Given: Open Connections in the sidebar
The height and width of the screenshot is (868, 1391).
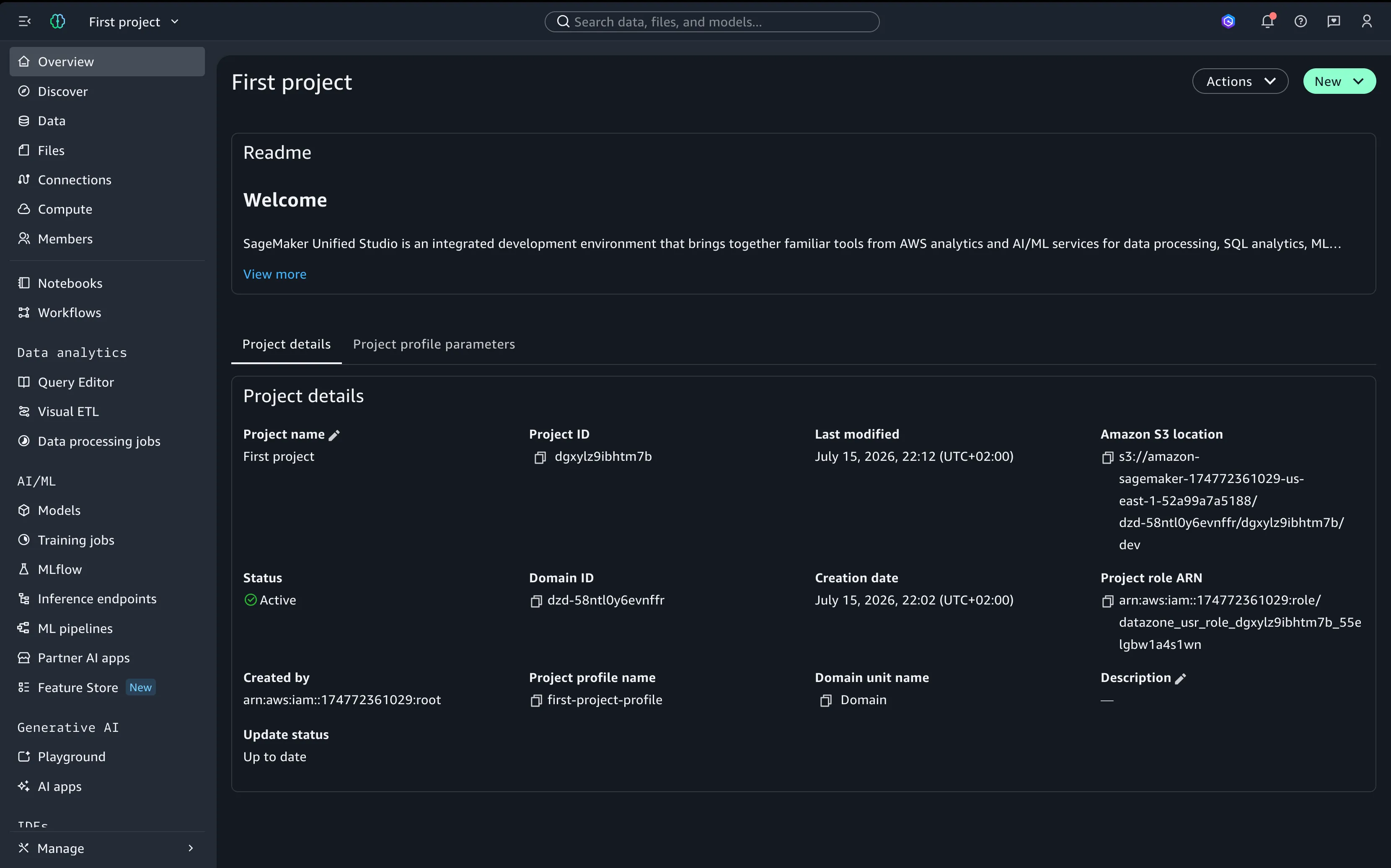Looking at the screenshot, I should (107, 180).
